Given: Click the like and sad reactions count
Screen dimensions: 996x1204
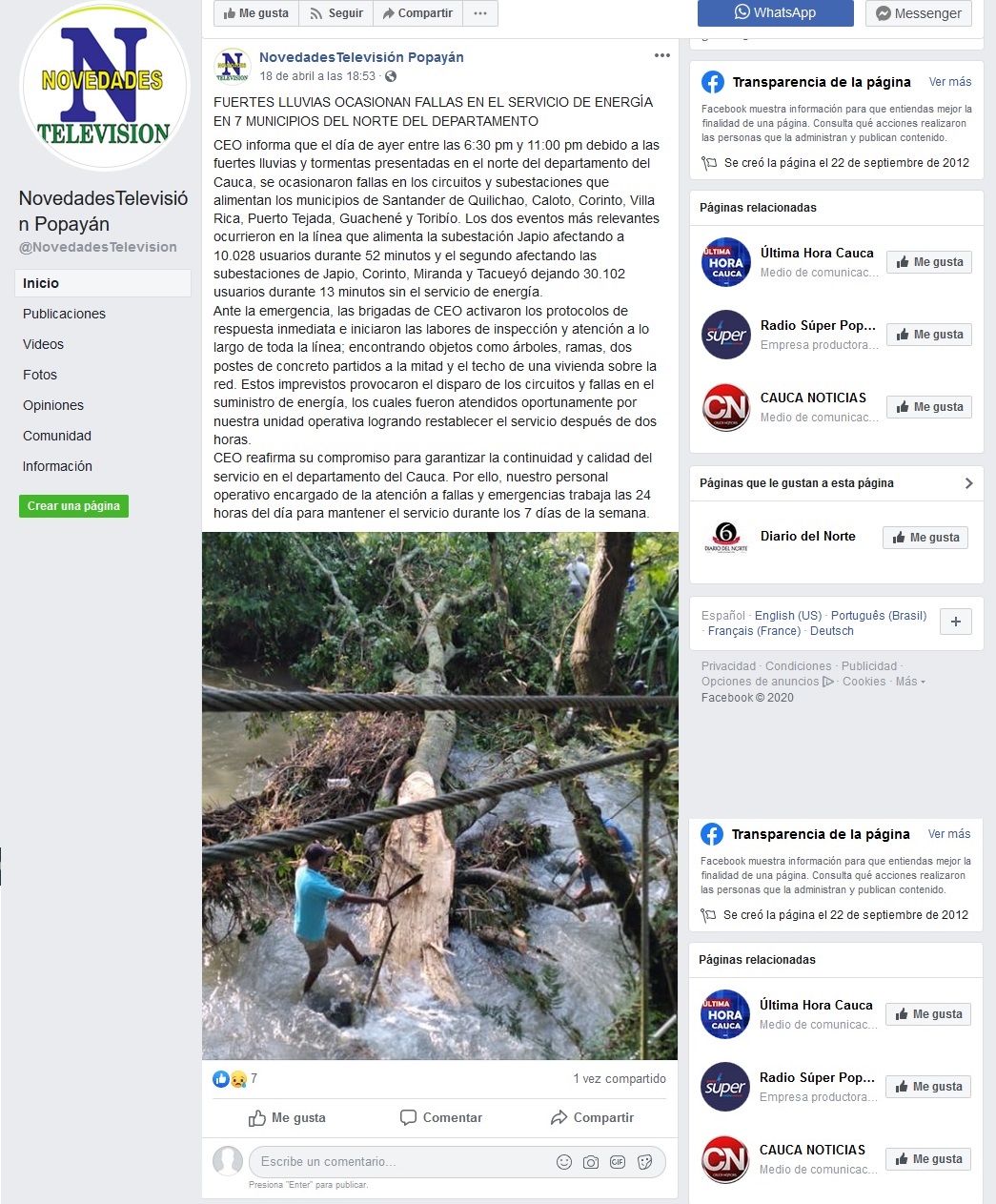Looking at the screenshot, I should (x=234, y=1079).
